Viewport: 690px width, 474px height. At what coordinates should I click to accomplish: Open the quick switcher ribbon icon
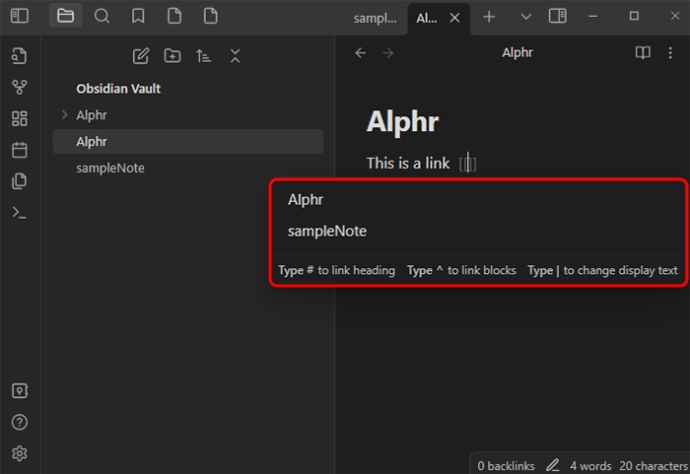[19, 56]
